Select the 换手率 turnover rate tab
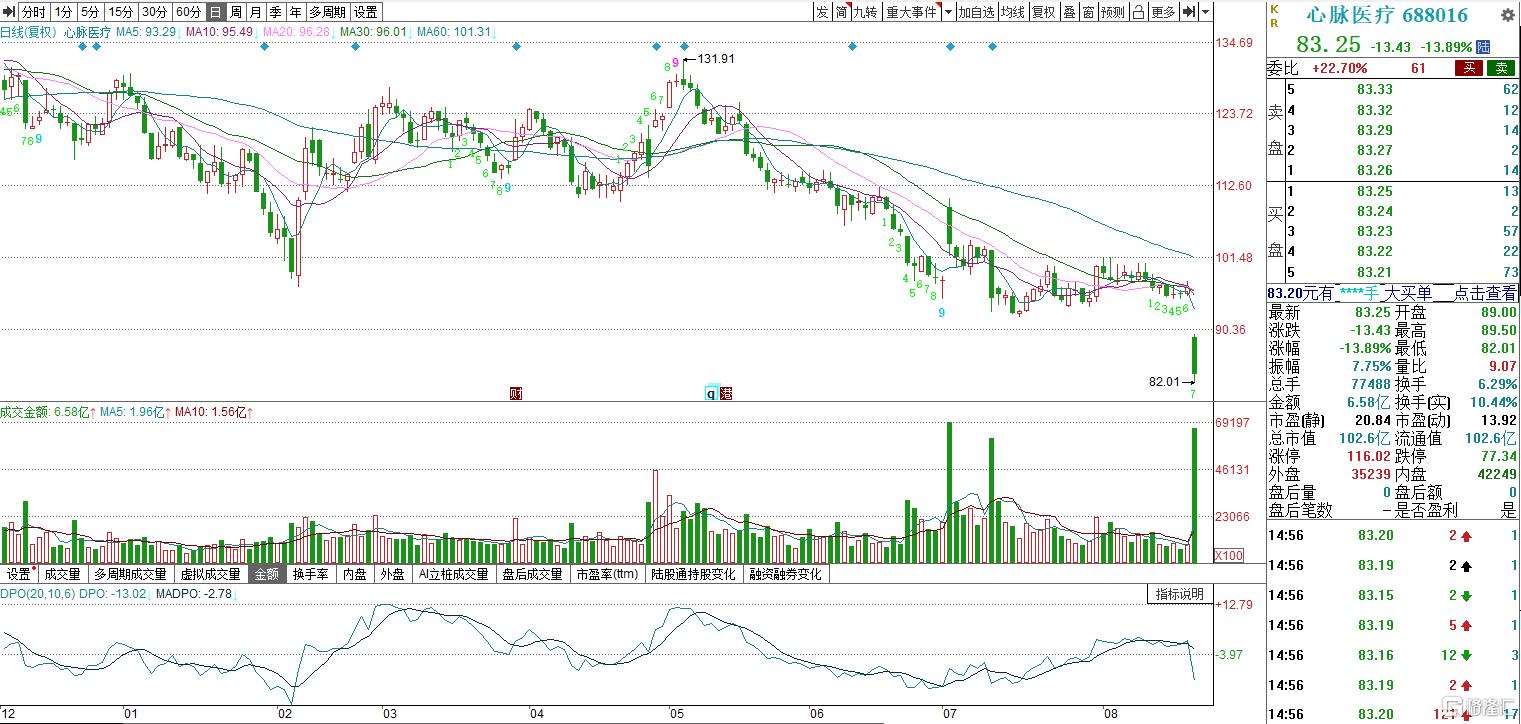This screenshot has height=724, width=1521. point(310,574)
